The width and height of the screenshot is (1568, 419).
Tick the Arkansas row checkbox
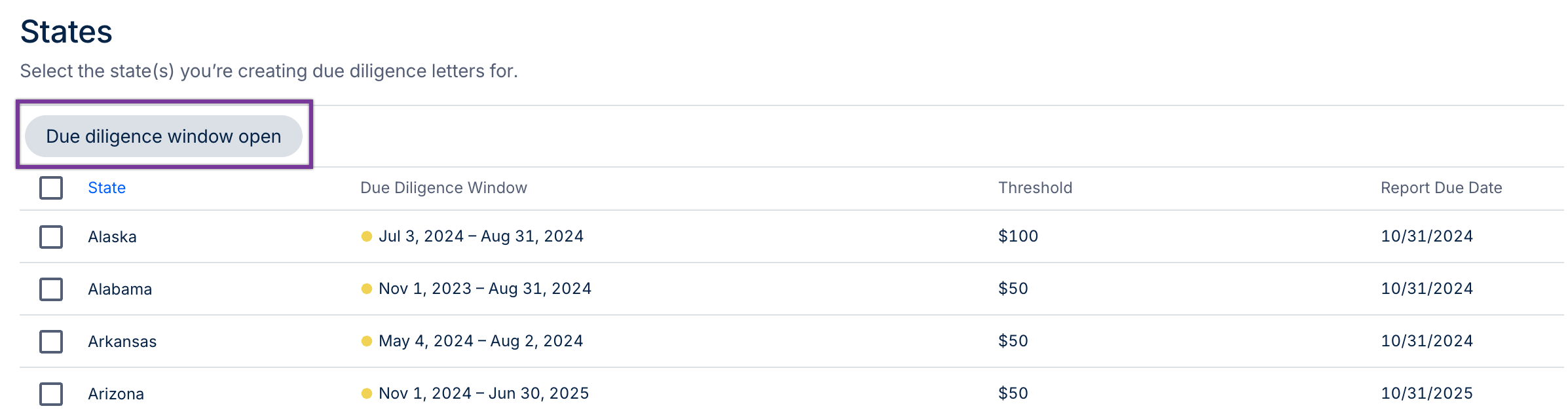pyautogui.click(x=51, y=341)
